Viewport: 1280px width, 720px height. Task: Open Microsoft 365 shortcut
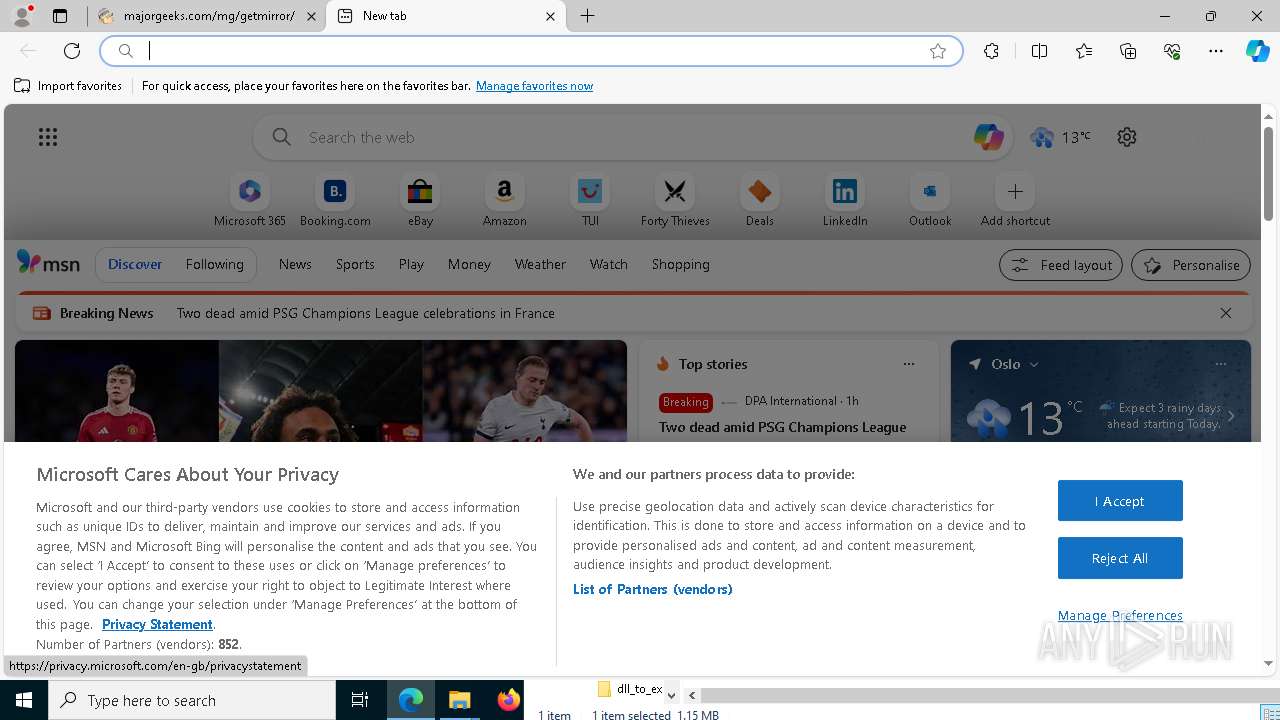point(250,201)
